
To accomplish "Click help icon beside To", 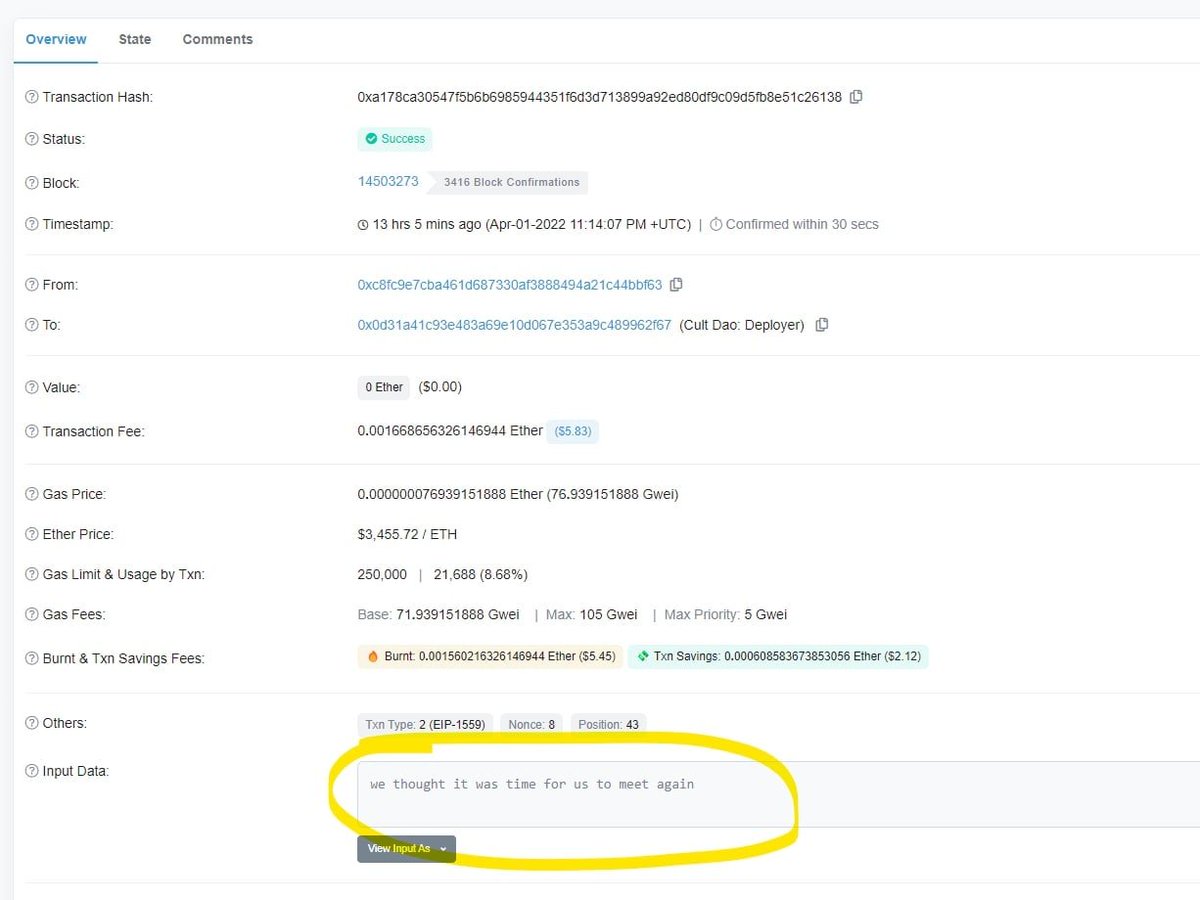I will (x=32, y=325).
